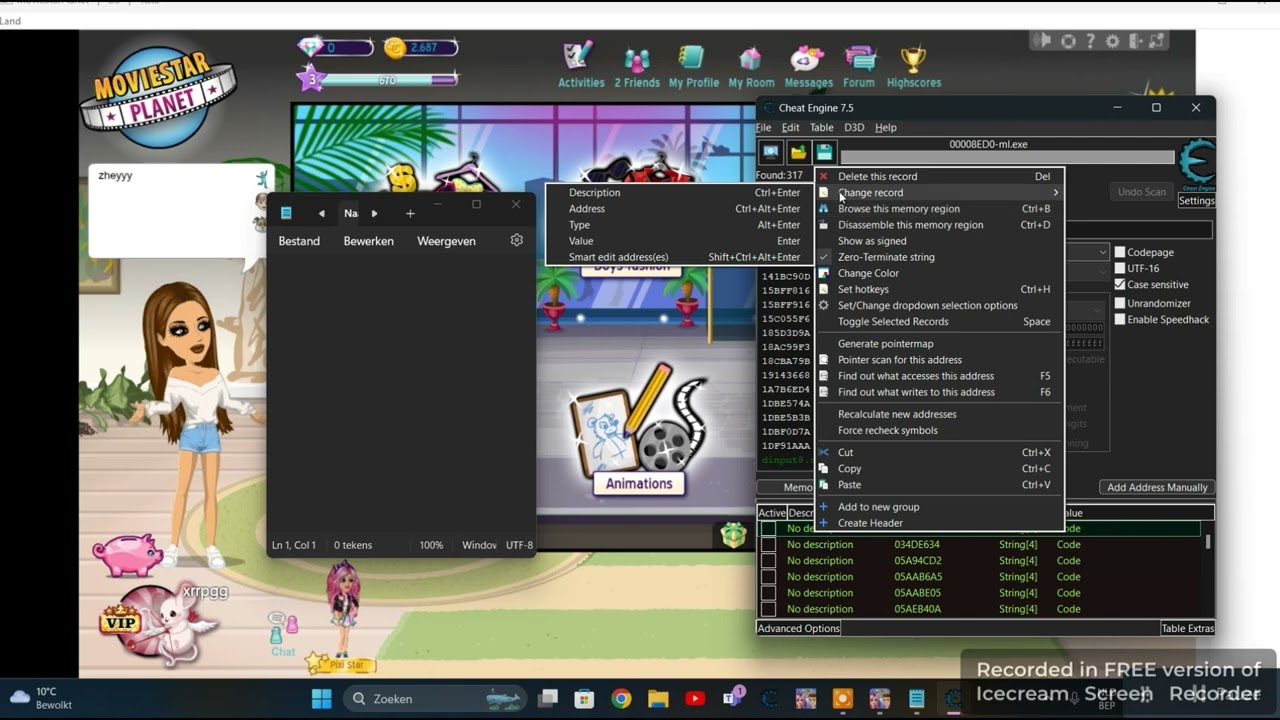1280x720 pixels.
Task: Select Browse this memory region
Action: [x=939, y=209]
